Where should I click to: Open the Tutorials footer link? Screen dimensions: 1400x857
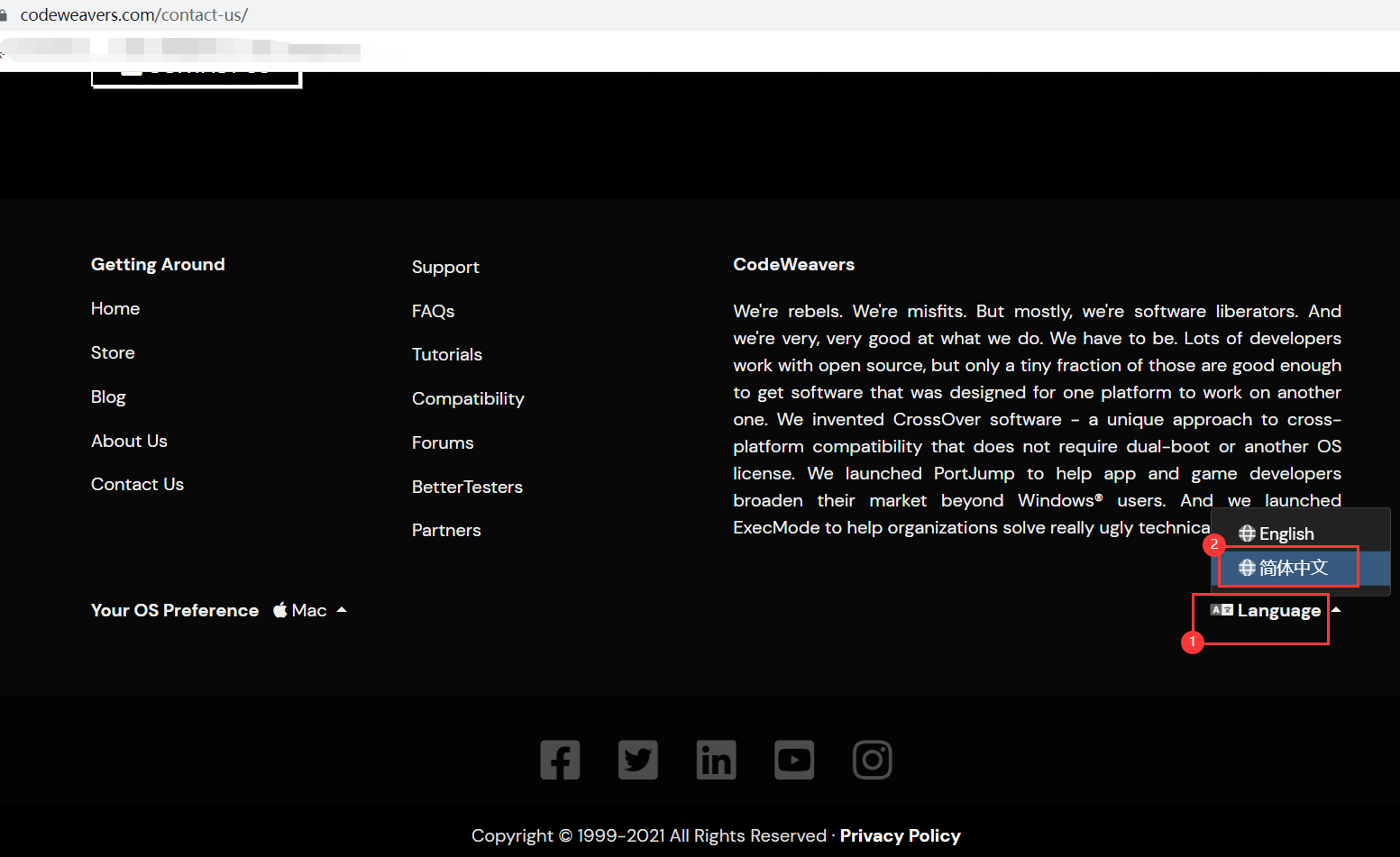coord(447,354)
